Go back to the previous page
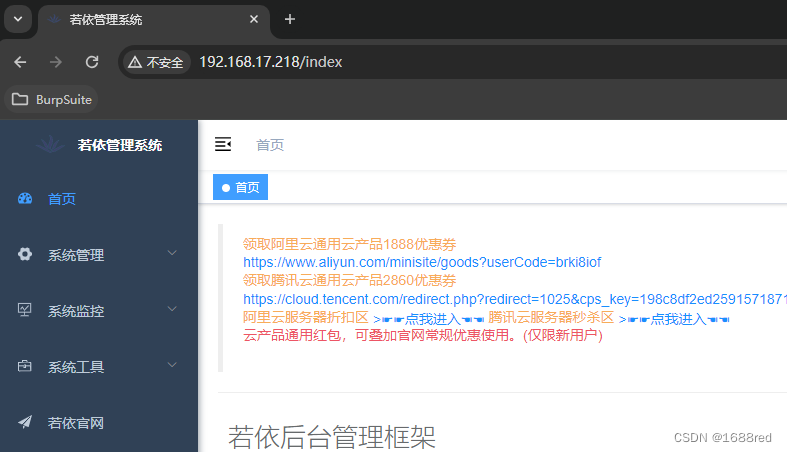 pyautogui.click(x=20, y=62)
